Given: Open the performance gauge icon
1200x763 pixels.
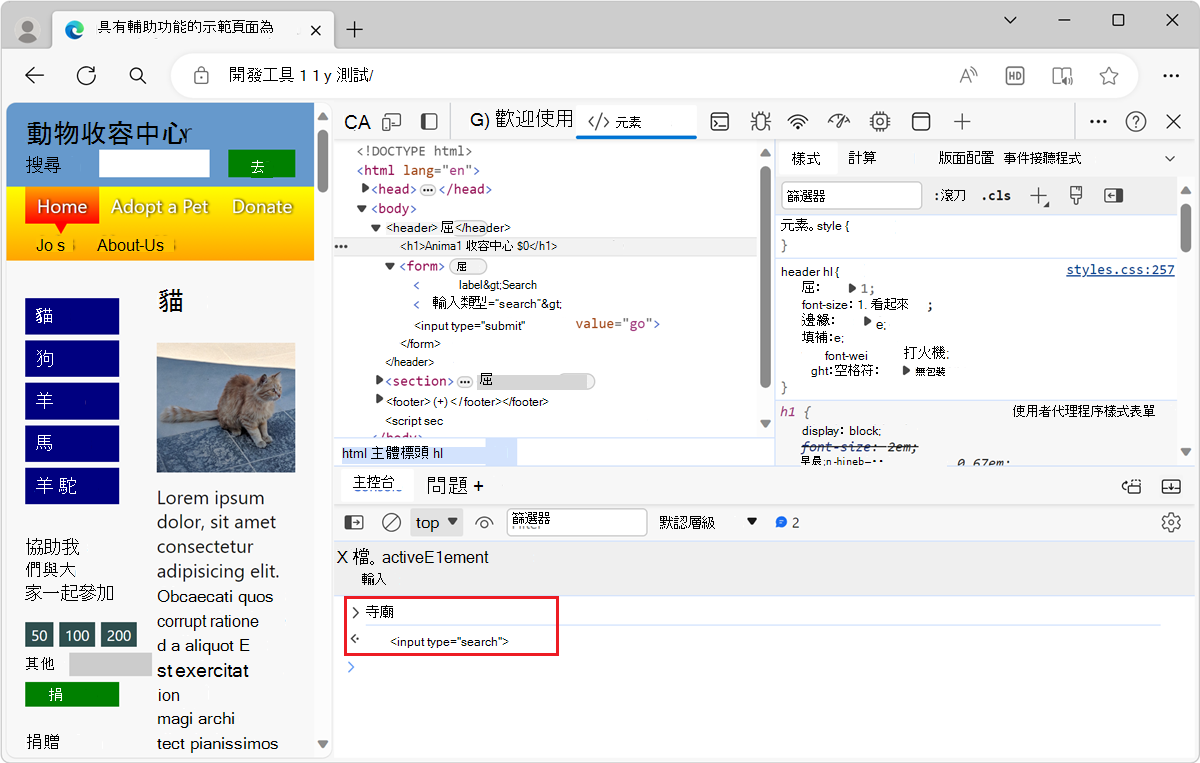Looking at the screenshot, I should click(838, 121).
